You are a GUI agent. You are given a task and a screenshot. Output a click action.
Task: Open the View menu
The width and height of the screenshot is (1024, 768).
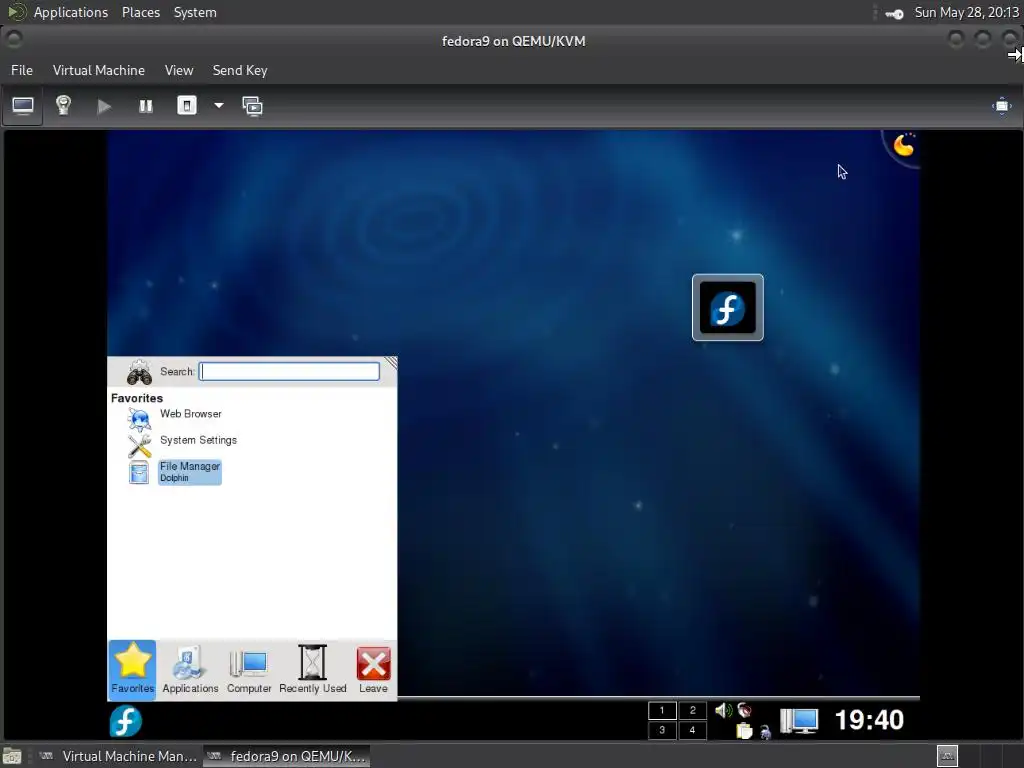coord(179,70)
